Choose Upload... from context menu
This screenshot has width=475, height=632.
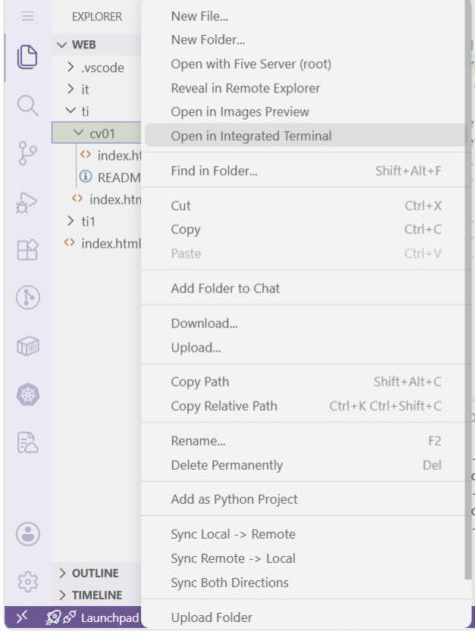[x=304, y=347]
